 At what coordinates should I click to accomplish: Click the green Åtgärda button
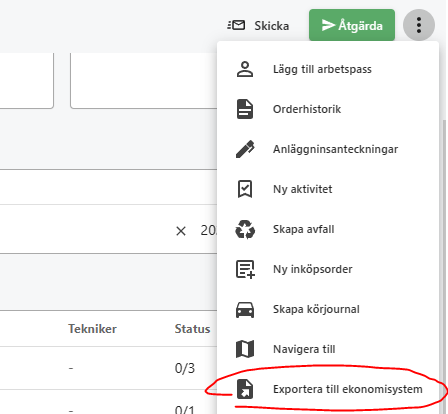click(x=352, y=25)
